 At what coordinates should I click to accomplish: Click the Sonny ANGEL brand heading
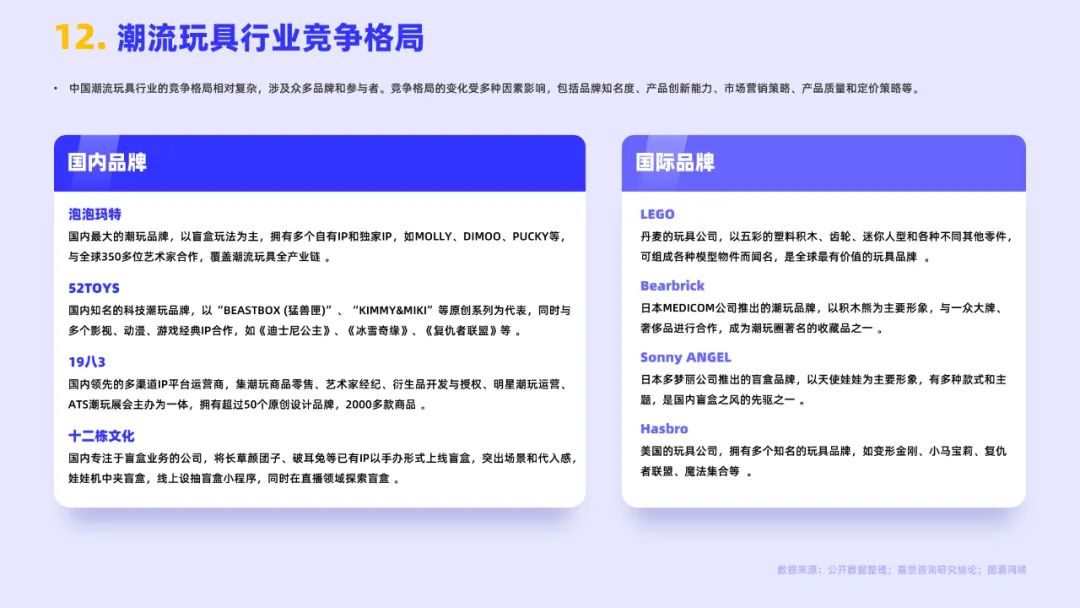tap(685, 357)
